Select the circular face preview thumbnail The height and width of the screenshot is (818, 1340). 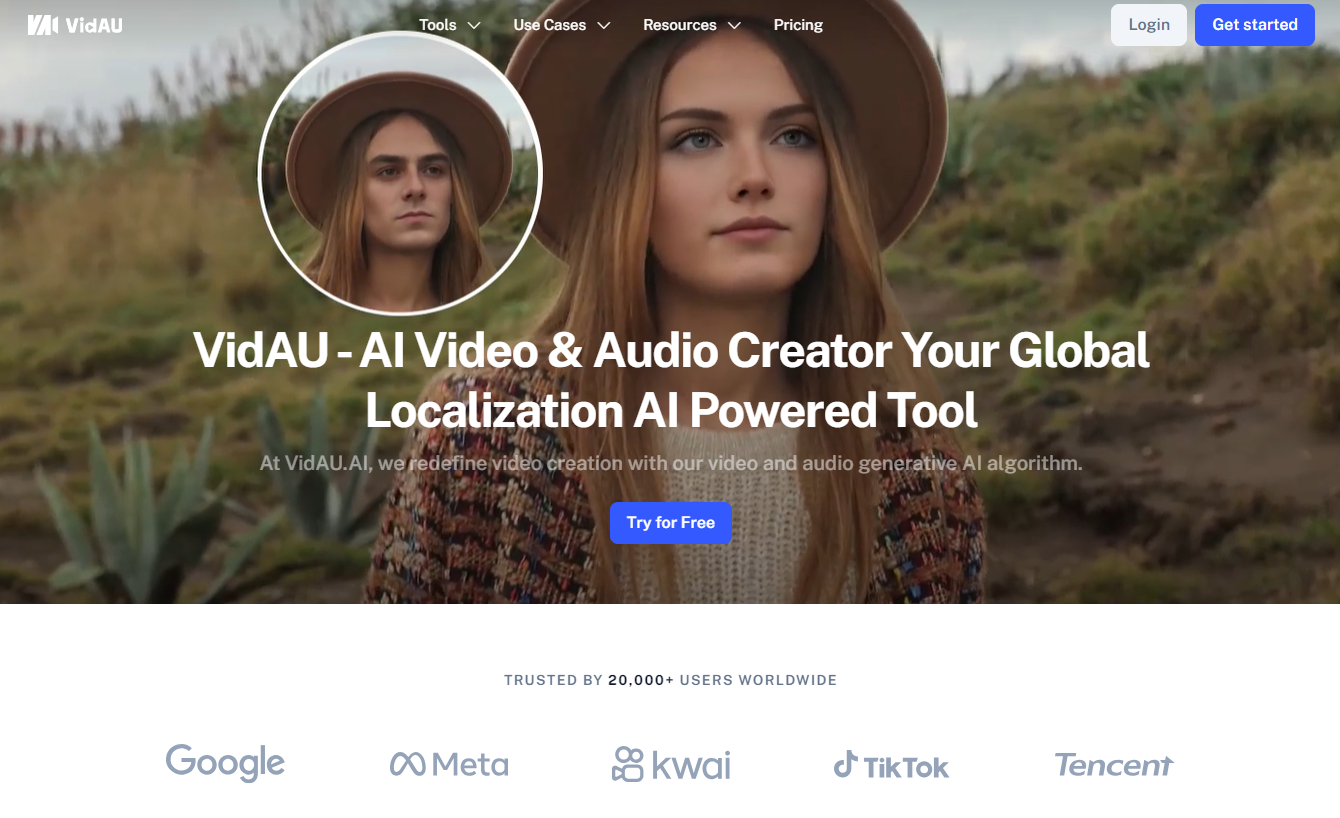click(400, 173)
